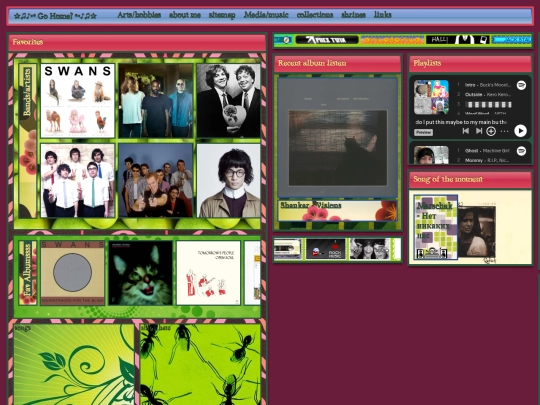
Task: Open the 'songs' green floral panel
Action: coord(74,364)
